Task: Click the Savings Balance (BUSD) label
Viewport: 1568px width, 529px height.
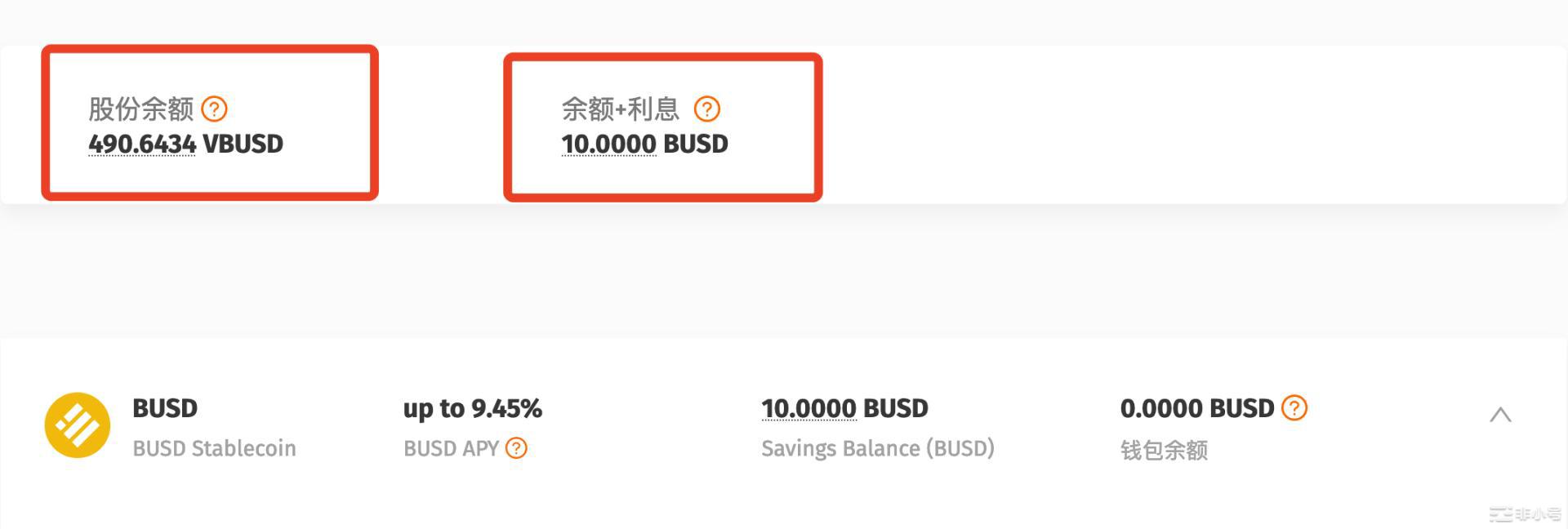Action: click(x=877, y=448)
